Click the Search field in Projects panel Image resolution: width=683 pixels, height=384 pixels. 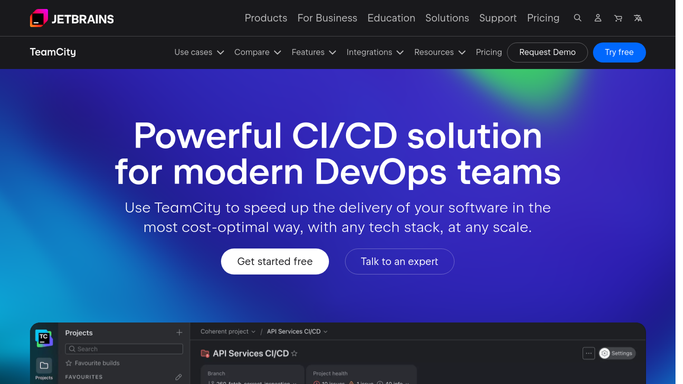point(124,349)
